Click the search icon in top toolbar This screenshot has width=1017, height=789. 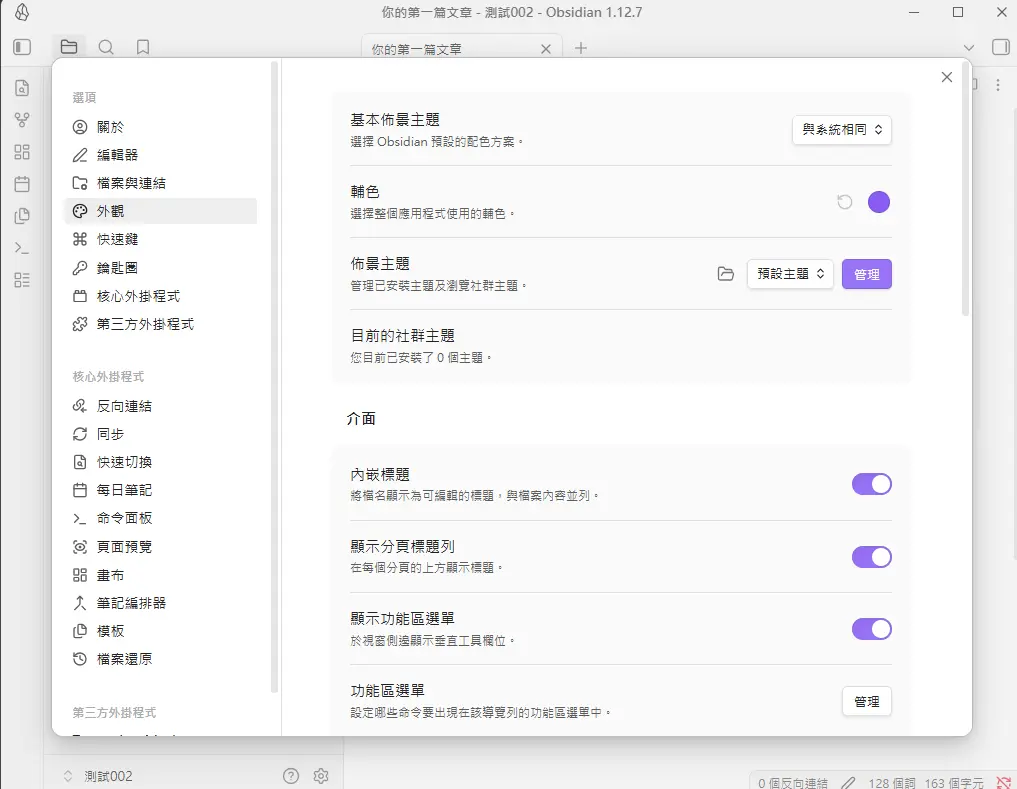(x=106, y=47)
